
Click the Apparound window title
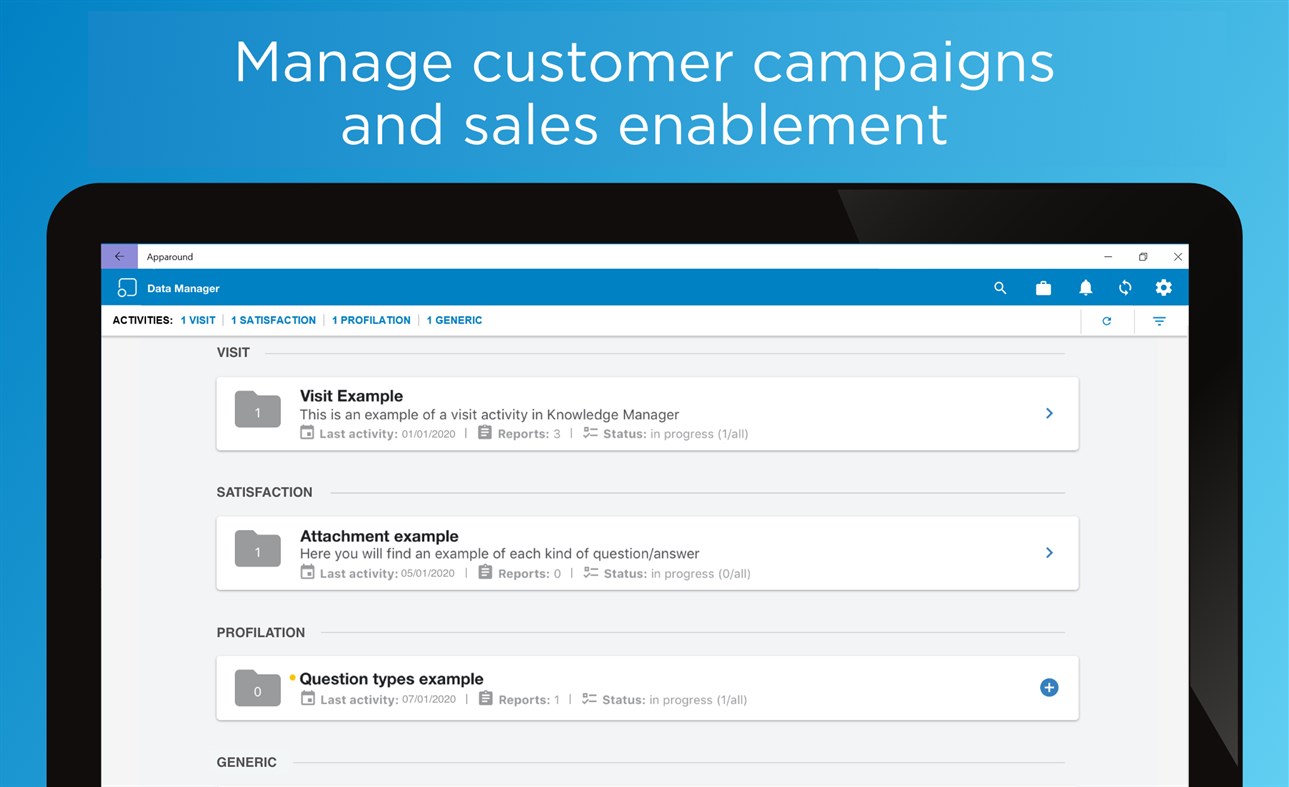click(170, 257)
